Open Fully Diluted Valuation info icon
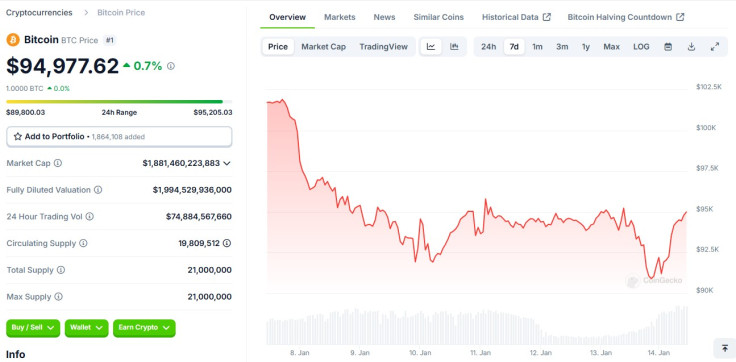This screenshot has width=736, height=362. 98,190
